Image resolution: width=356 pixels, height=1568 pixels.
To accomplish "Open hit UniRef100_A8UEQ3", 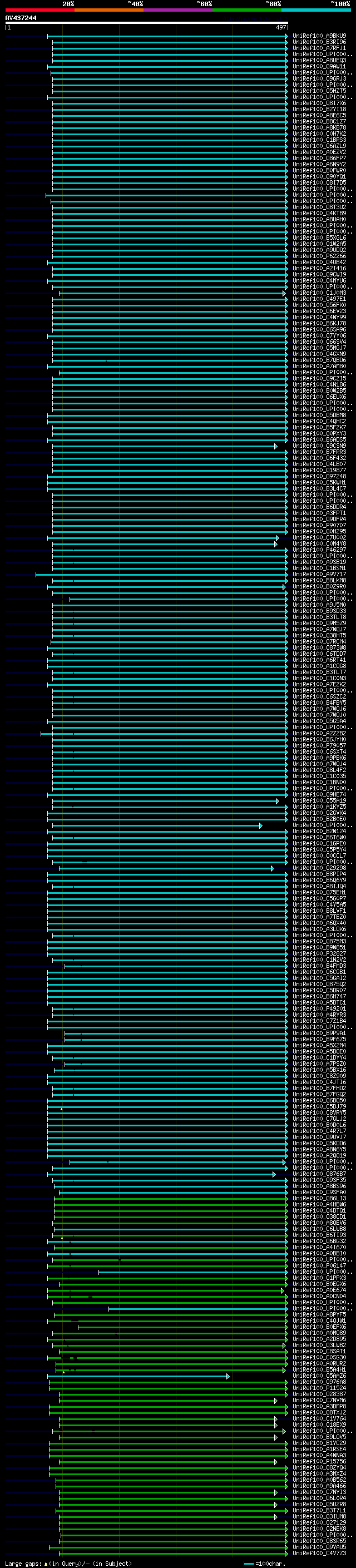I will 319,60.
